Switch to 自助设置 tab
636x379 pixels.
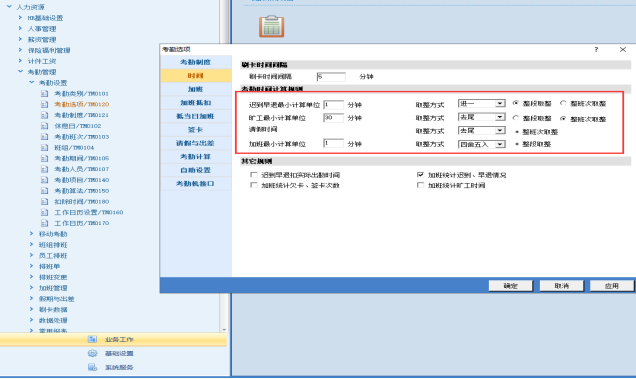tap(196, 170)
